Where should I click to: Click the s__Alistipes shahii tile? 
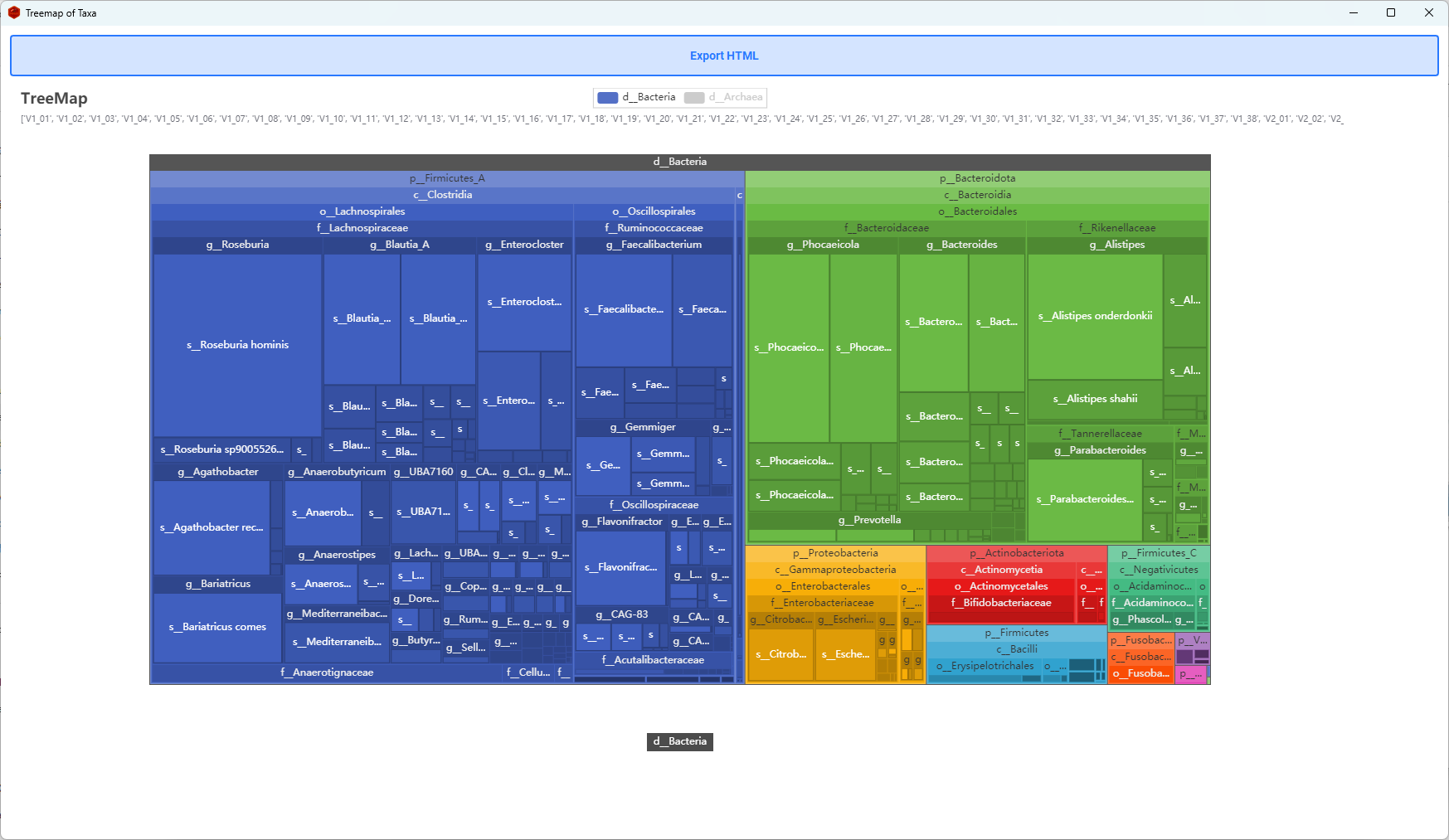click(1095, 399)
